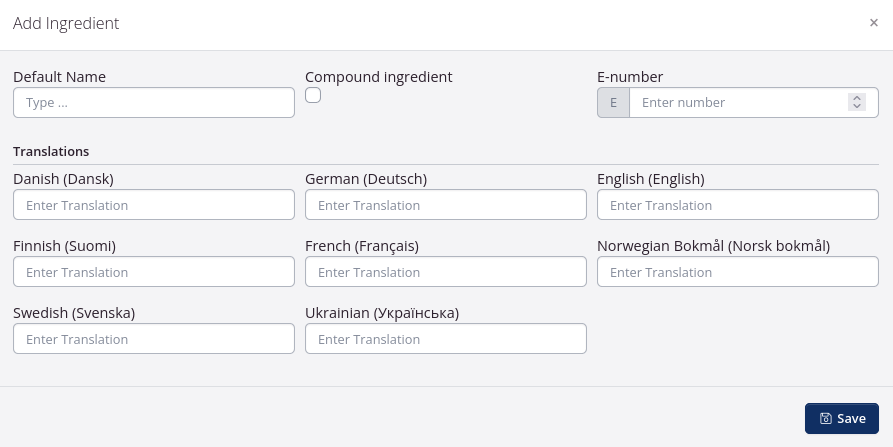The height and width of the screenshot is (447, 893).
Task: Click the floppy disk icon on Save
Action: [825, 419]
